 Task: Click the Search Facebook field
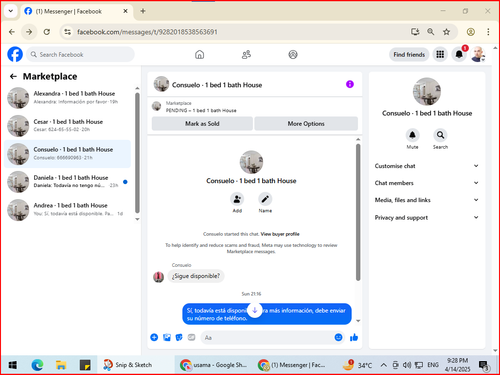pyautogui.click(x=80, y=54)
